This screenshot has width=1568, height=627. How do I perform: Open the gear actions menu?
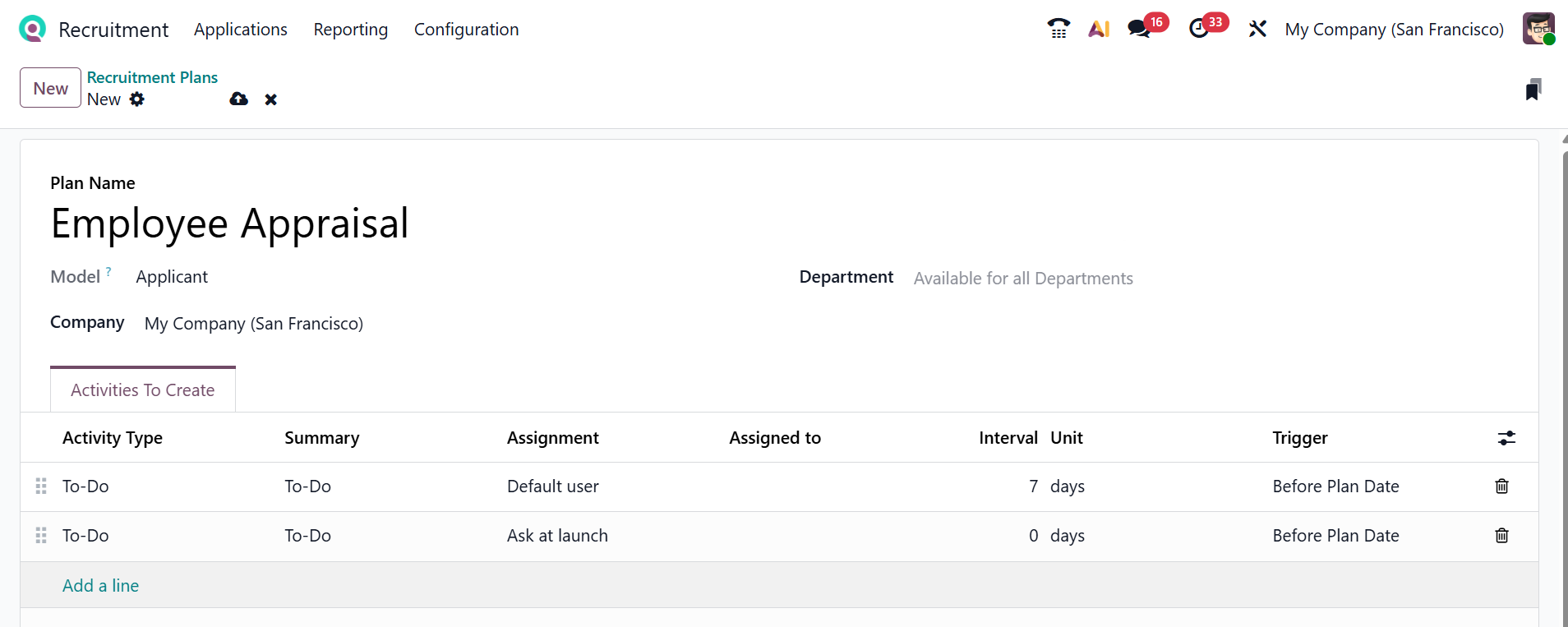point(137,99)
